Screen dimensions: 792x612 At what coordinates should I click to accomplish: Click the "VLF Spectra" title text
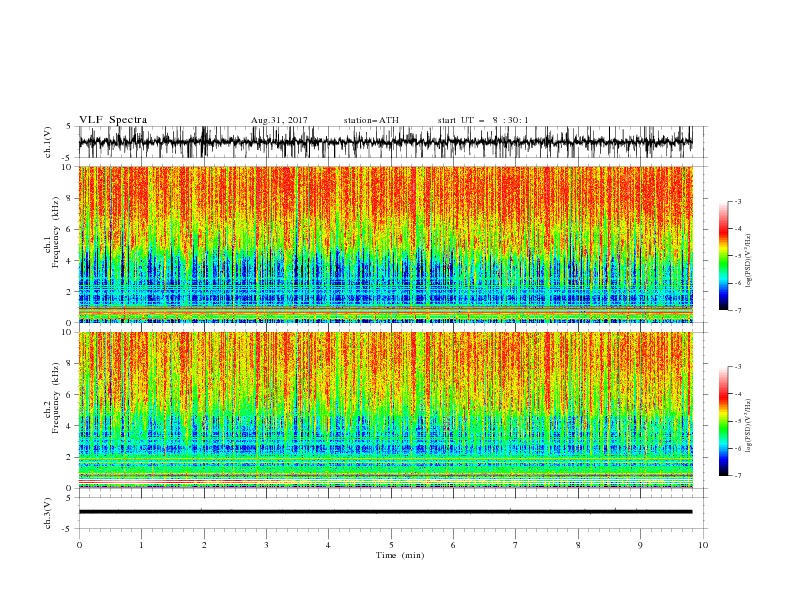click(113, 120)
